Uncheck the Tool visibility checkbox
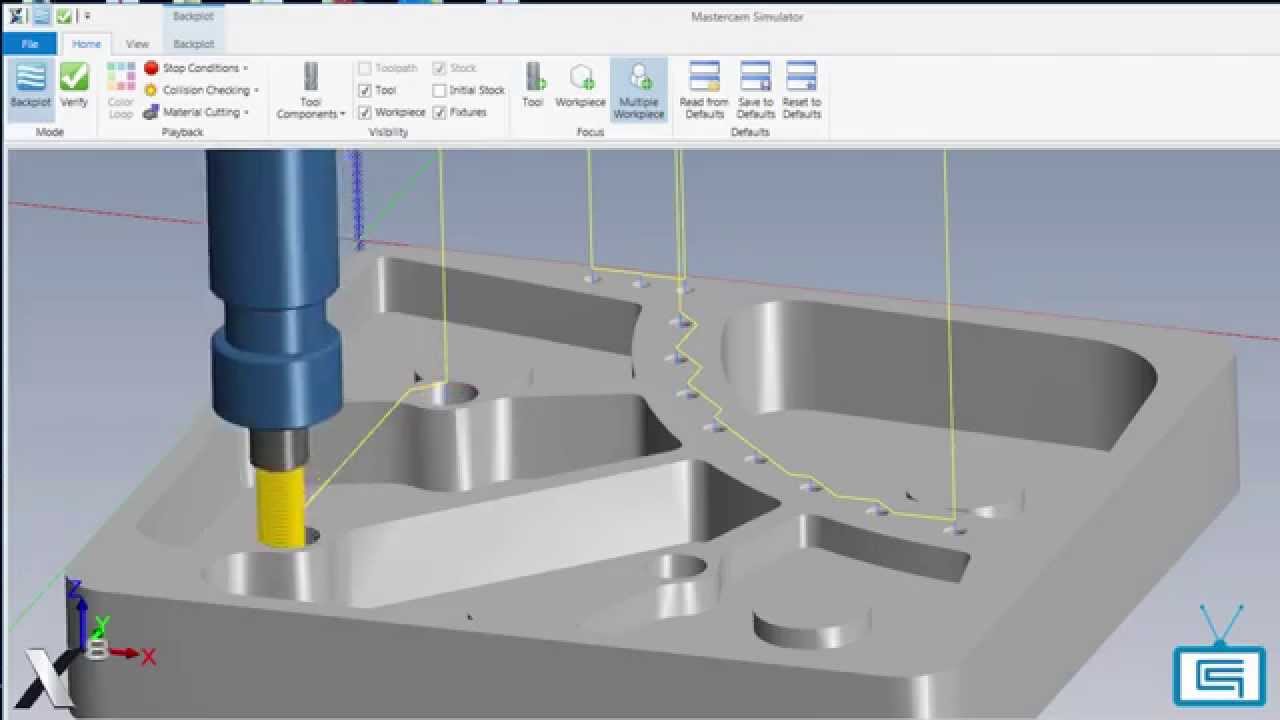The height and width of the screenshot is (720, 1280). [x=365, y=90]
